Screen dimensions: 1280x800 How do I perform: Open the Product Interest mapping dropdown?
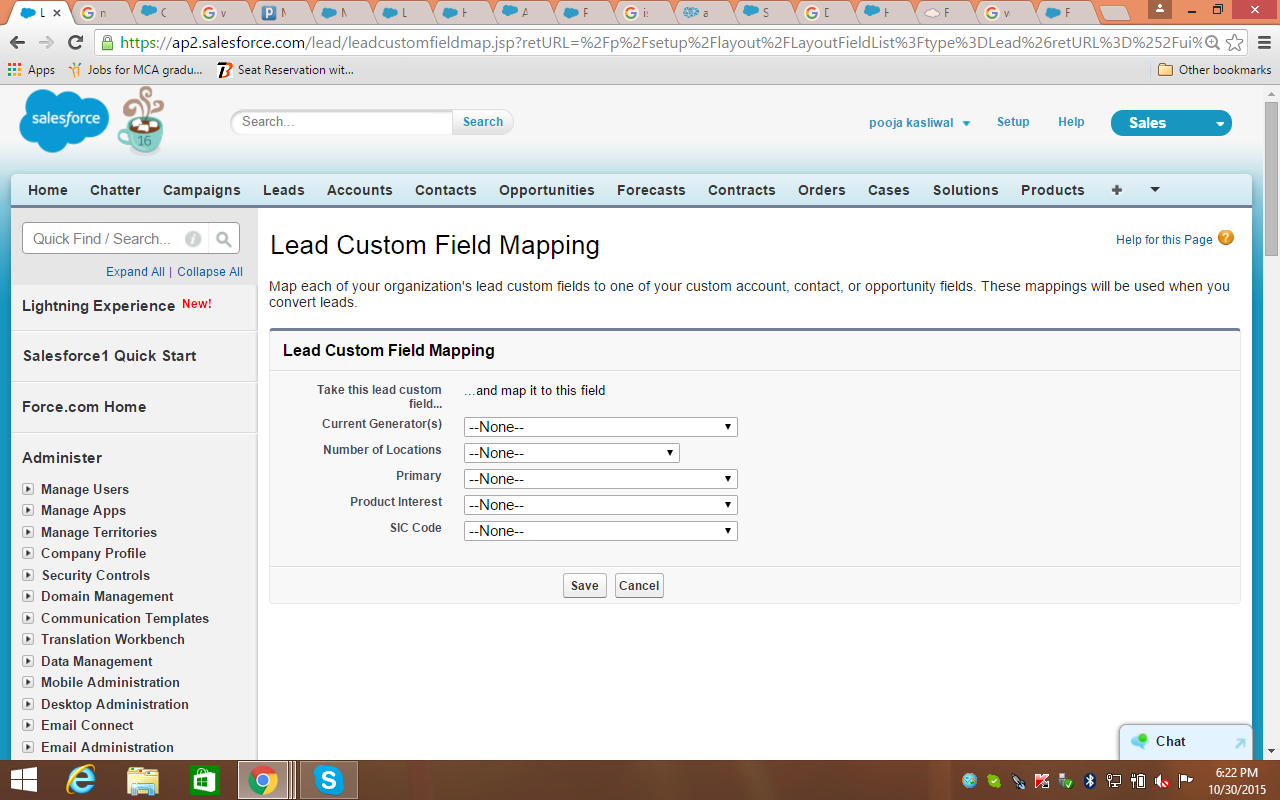coord(601,505)
